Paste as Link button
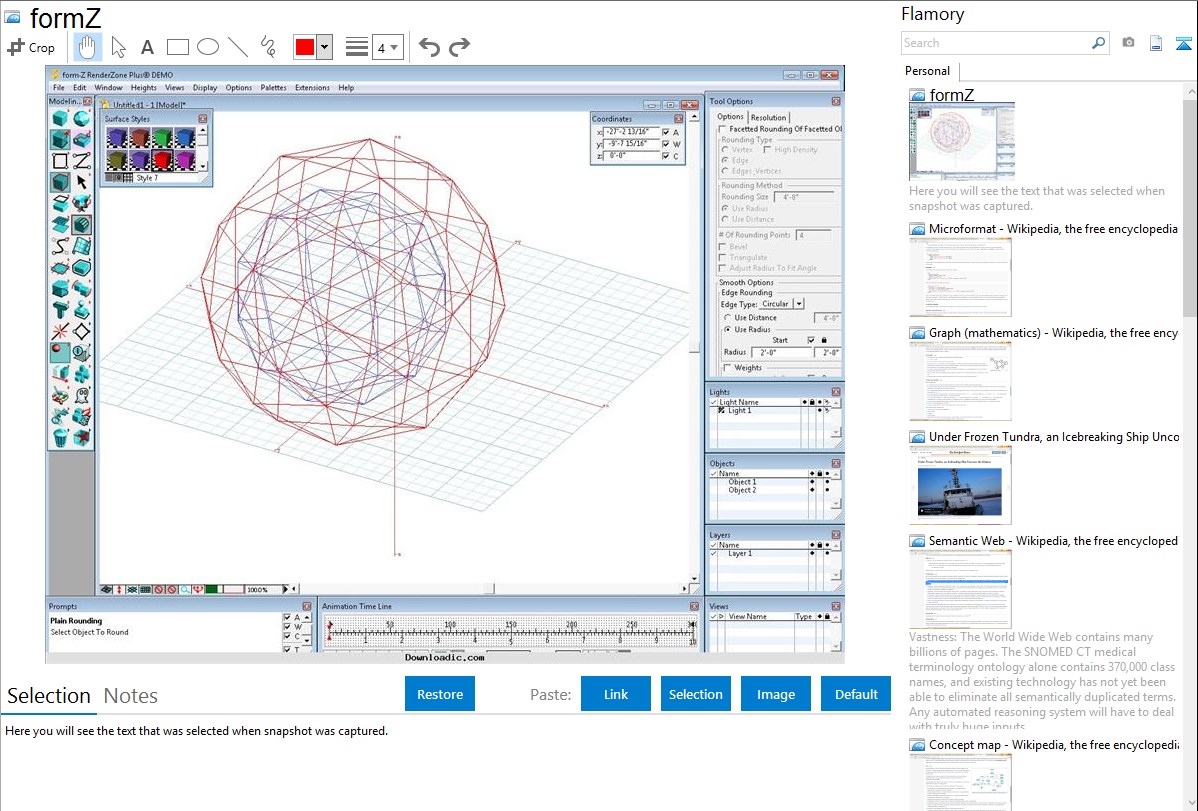Viewport: 1198px width, 811px height. coord(616,694)
